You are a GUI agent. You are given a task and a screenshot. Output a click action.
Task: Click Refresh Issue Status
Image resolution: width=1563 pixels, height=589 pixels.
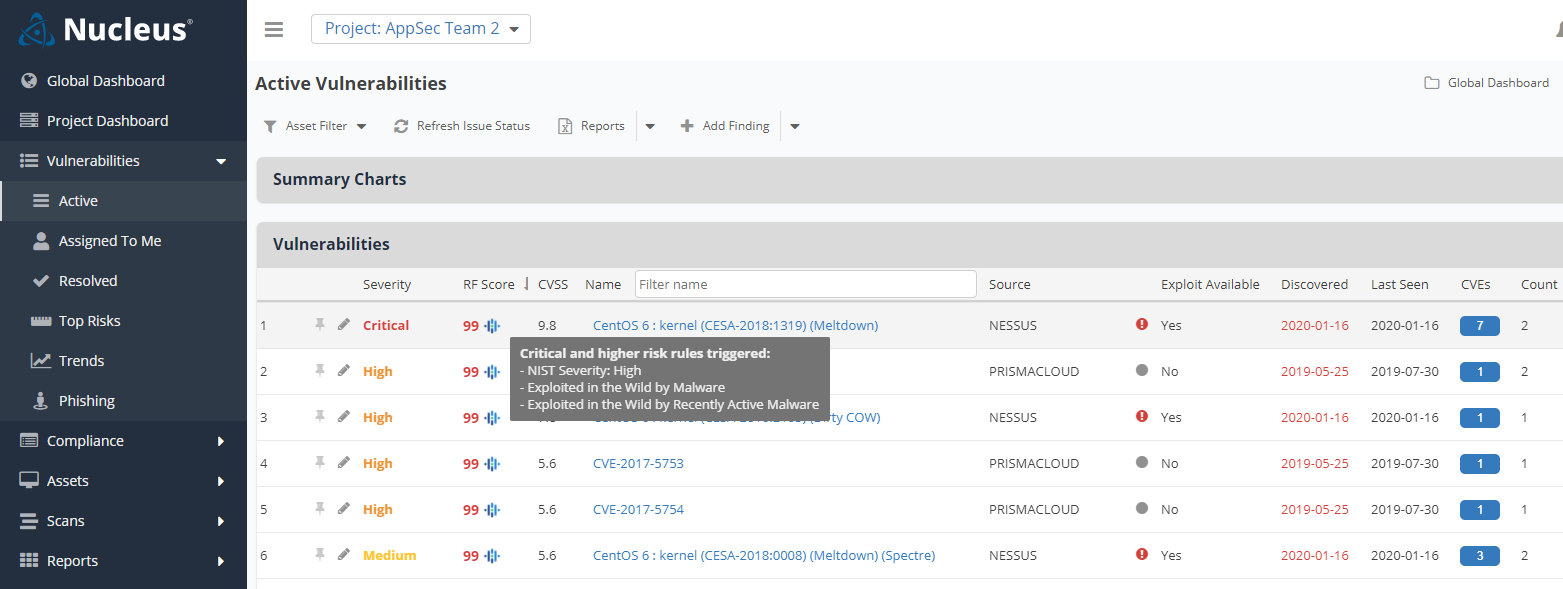[462, 126]
